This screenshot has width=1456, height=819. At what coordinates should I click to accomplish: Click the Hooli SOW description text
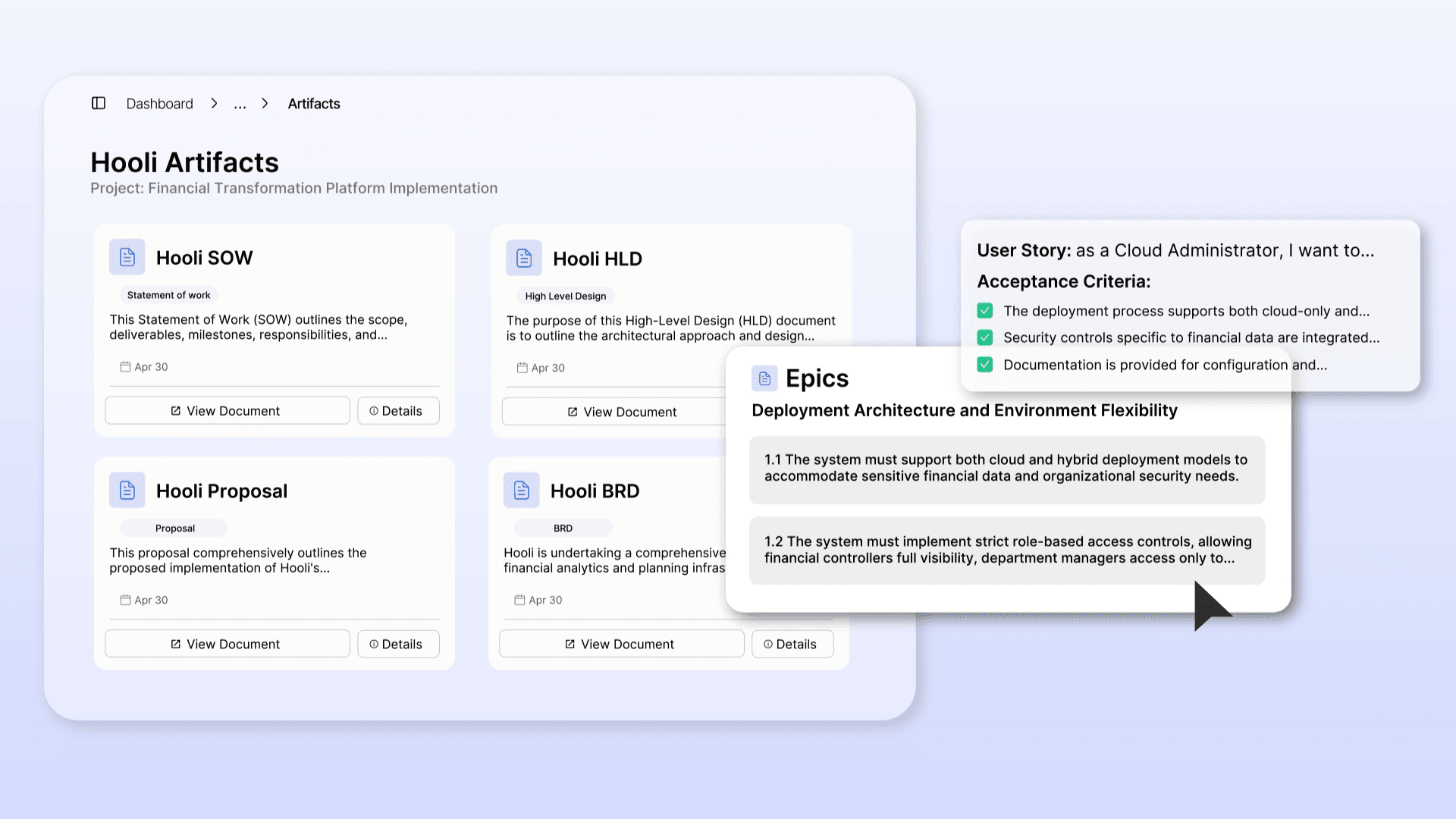(259, 327)
